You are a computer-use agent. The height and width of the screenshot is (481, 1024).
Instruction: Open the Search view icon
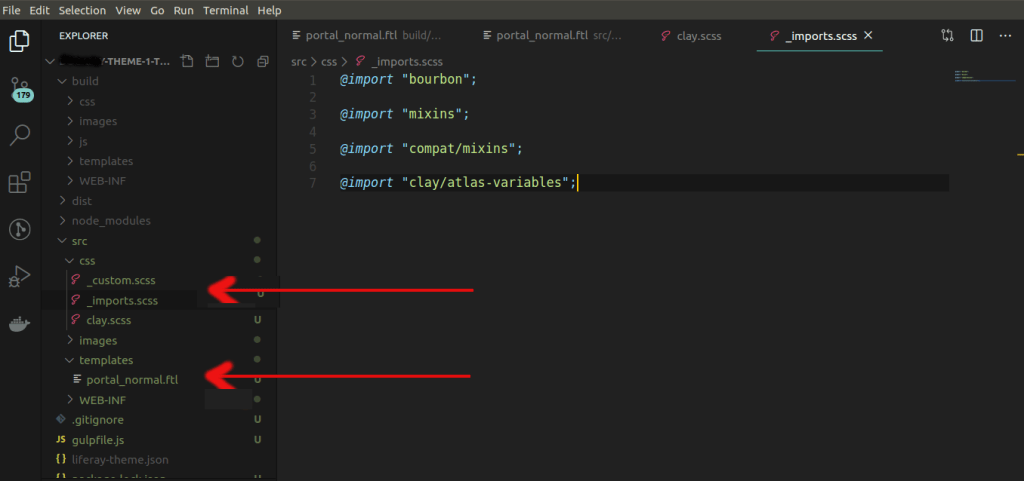click(19, 135)
